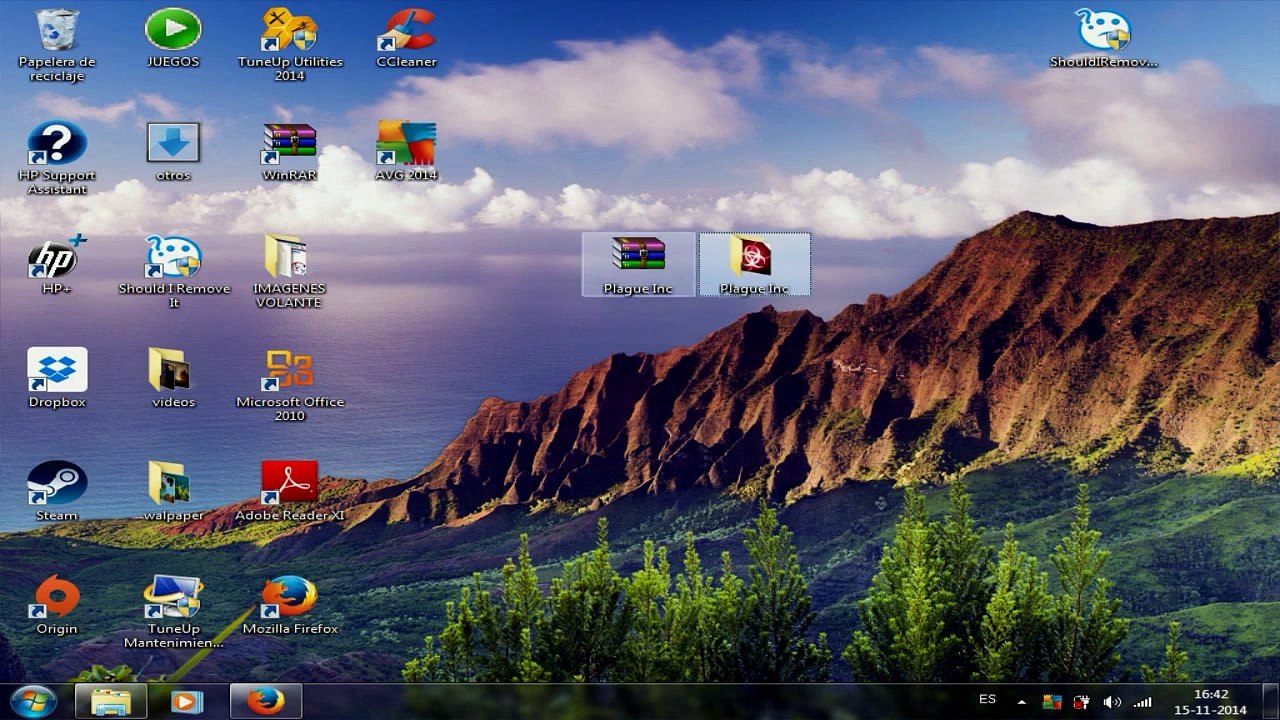The height and width of the screenshot is (720, 1280).
Task: Select the Plague Inc WinRAR archive
Action: (x=638, y=265)
